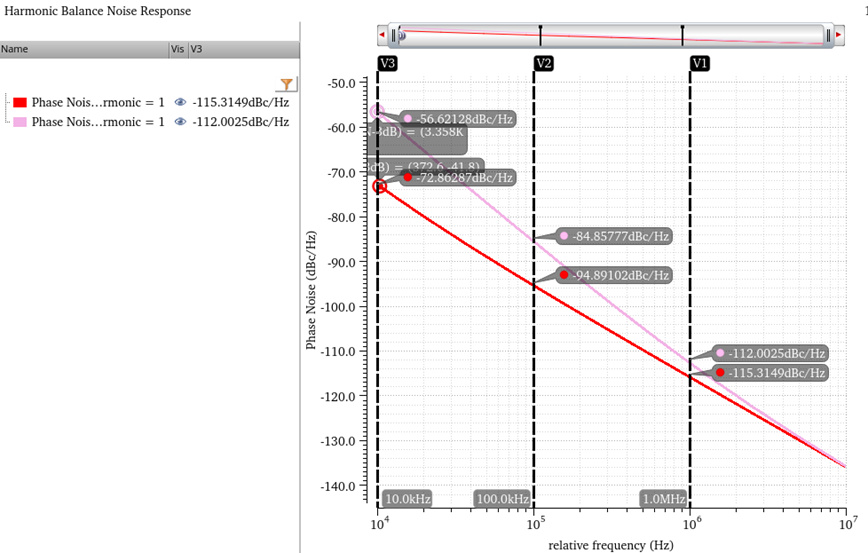Toggle visibility of the red Phase Noise trace
Viewport: 868px width, 553px height.
pos(180,102)
